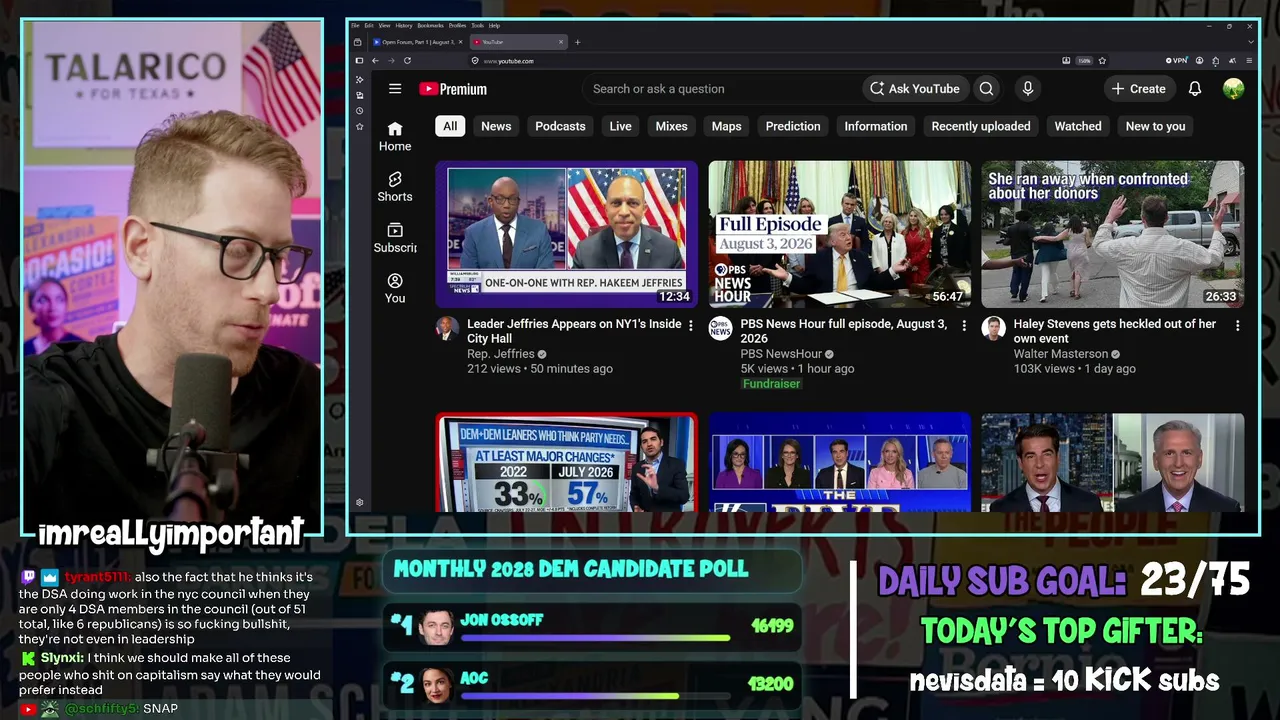Reload the YouTube page

(x=407, y=61)
